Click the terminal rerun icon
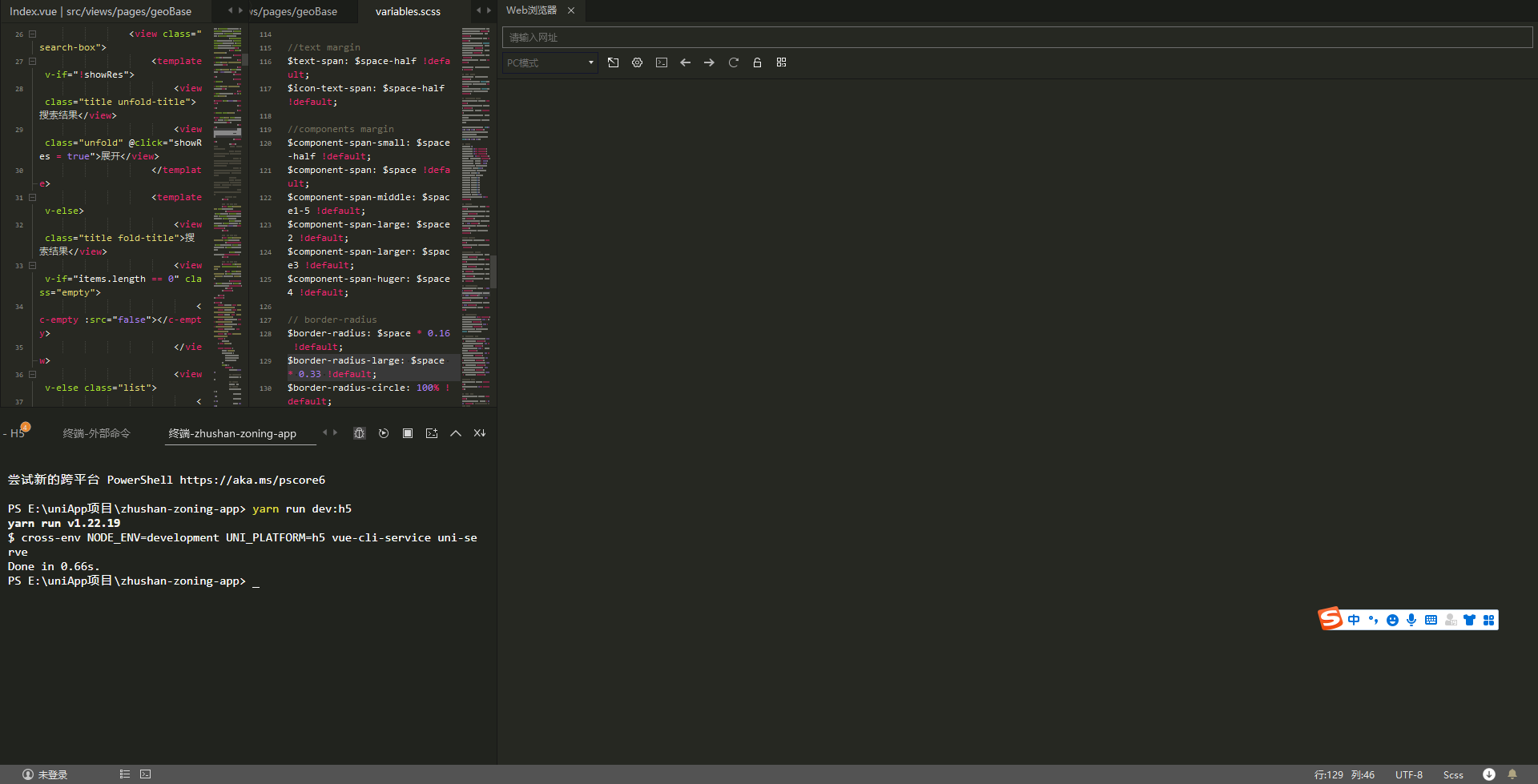This screenshot has width=1538, height=784. tap(384, 433)
